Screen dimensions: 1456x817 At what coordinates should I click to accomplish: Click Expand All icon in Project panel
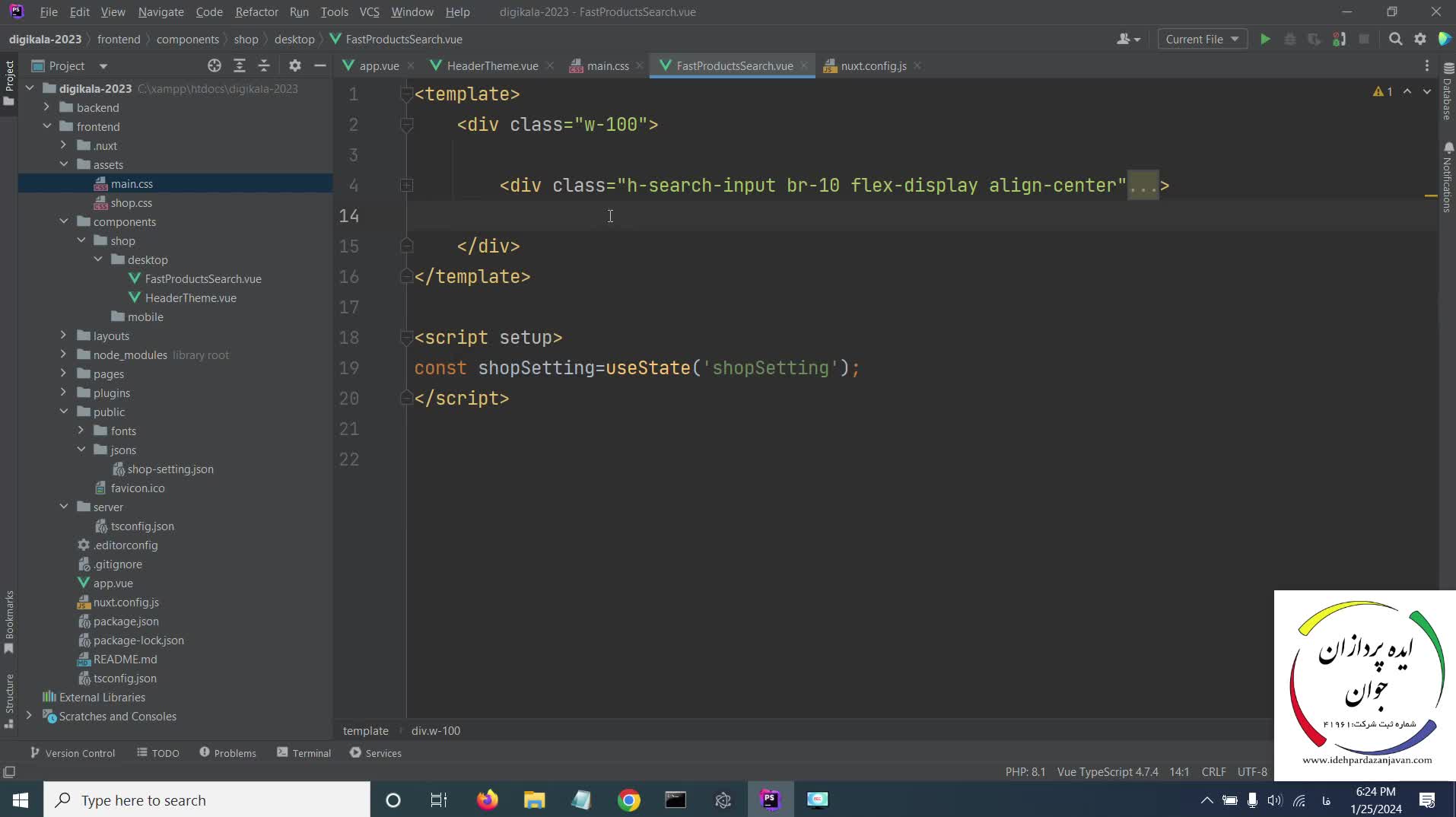[x=240, y=66]
